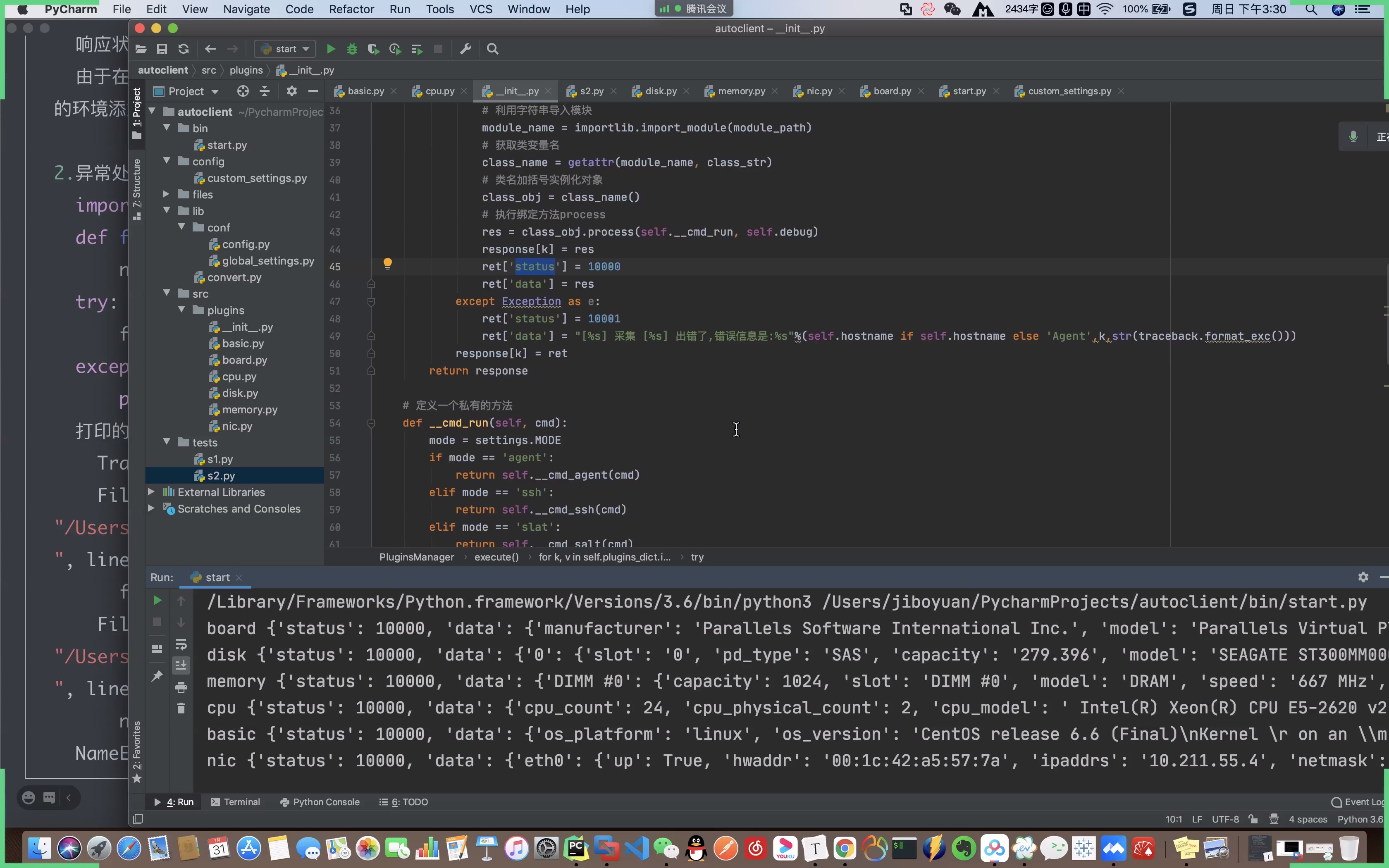Click the green Run button in toolbar
Viewport: 1389px width, 868px height.
(x=331, y=49)
